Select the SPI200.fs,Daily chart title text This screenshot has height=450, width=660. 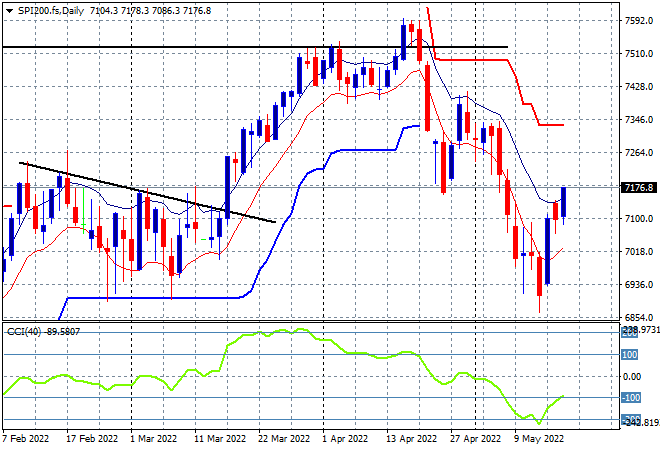point(51,11)
